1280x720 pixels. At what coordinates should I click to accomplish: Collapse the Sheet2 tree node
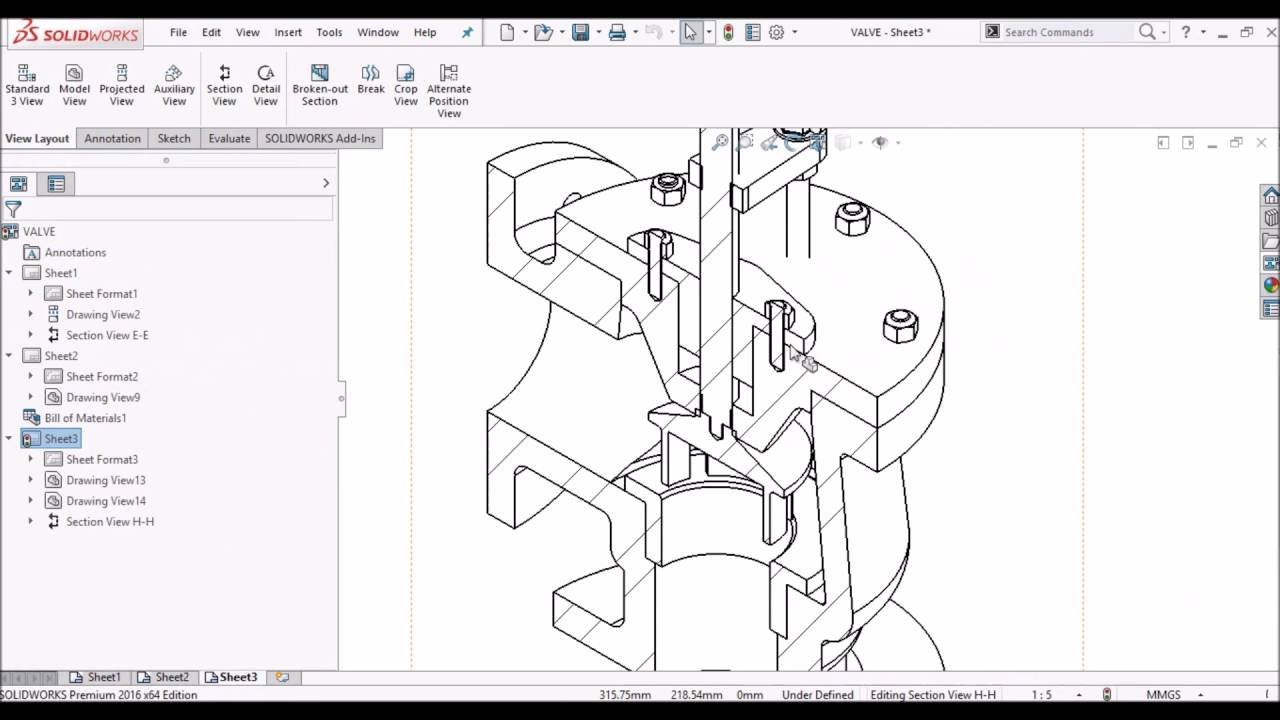pos(10,356)
